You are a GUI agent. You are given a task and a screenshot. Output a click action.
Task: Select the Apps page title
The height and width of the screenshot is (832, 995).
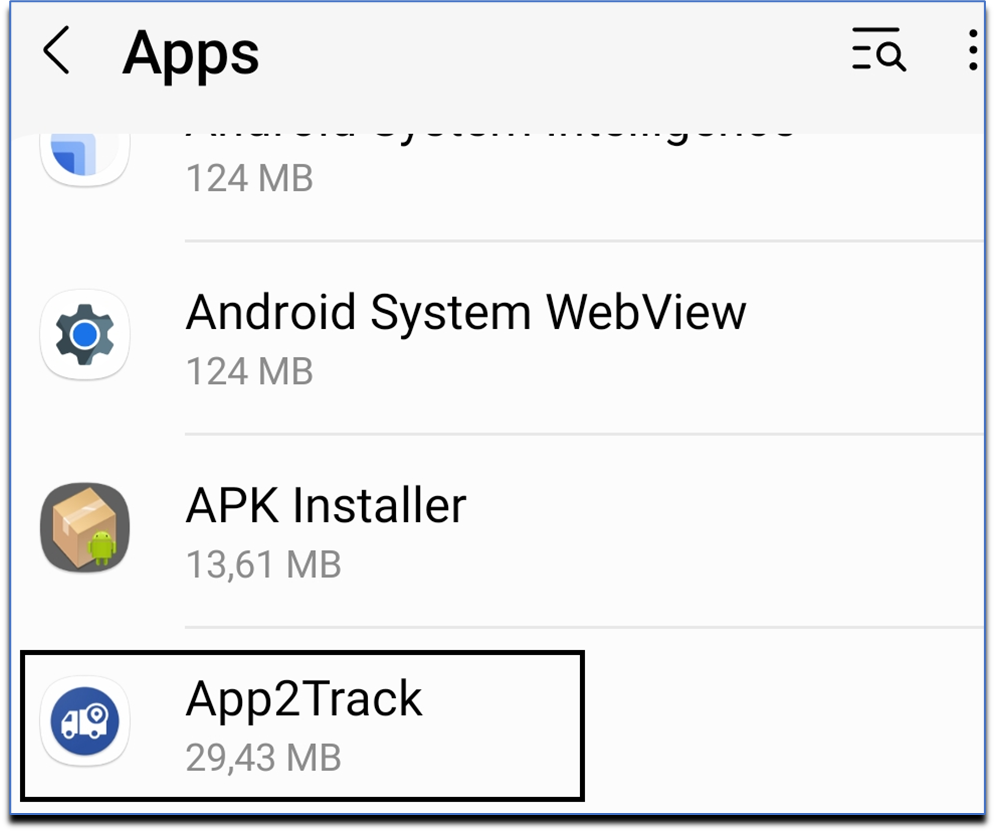(191, 53)
